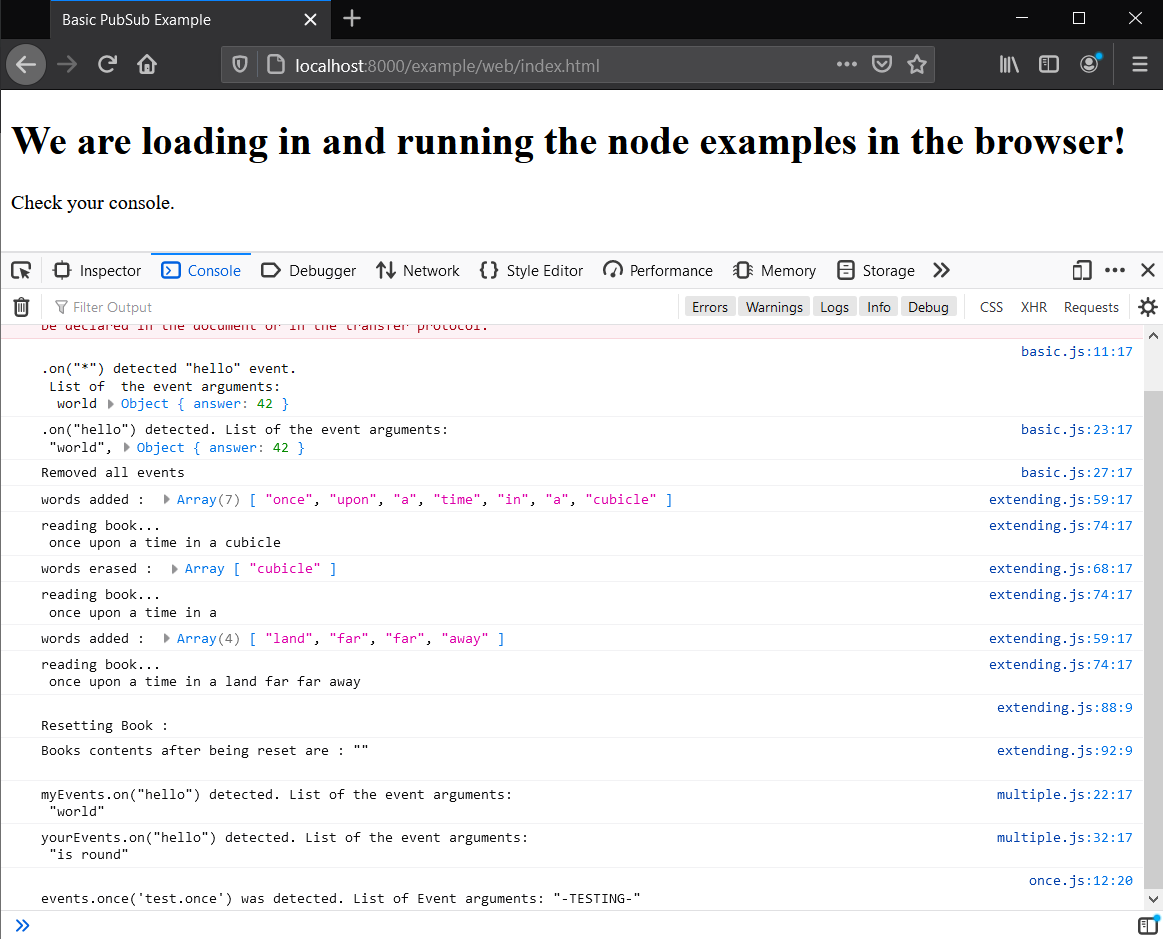Open the Firefox account menu

coord(1089,65)
